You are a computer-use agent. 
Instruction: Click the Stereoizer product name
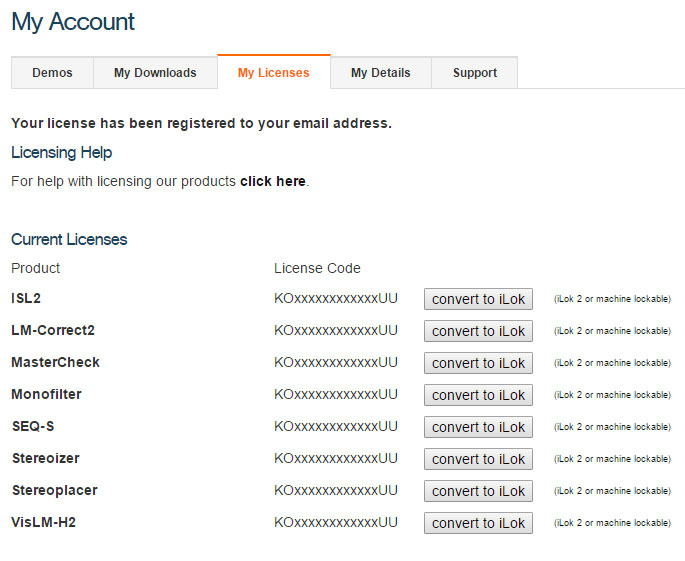click(45, 458)
